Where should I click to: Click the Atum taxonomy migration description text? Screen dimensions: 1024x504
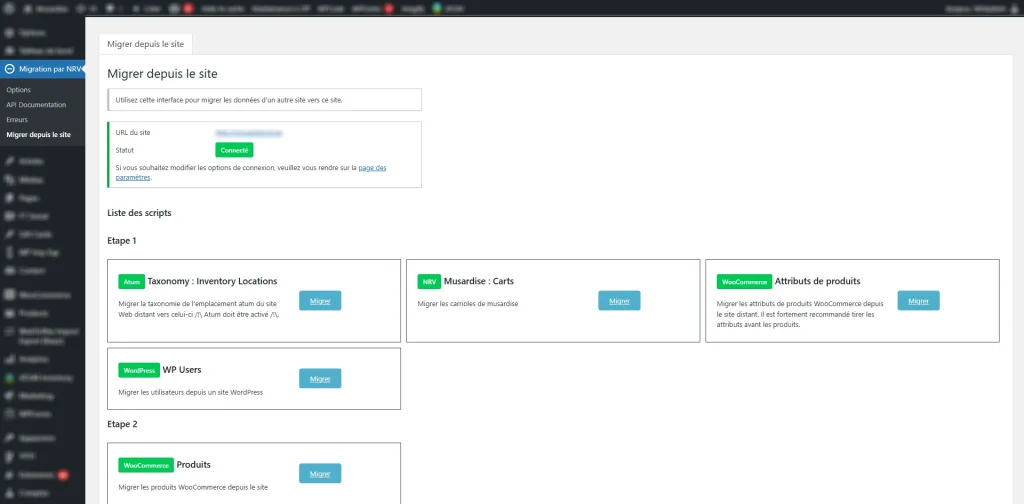click(x=198, y=309)
